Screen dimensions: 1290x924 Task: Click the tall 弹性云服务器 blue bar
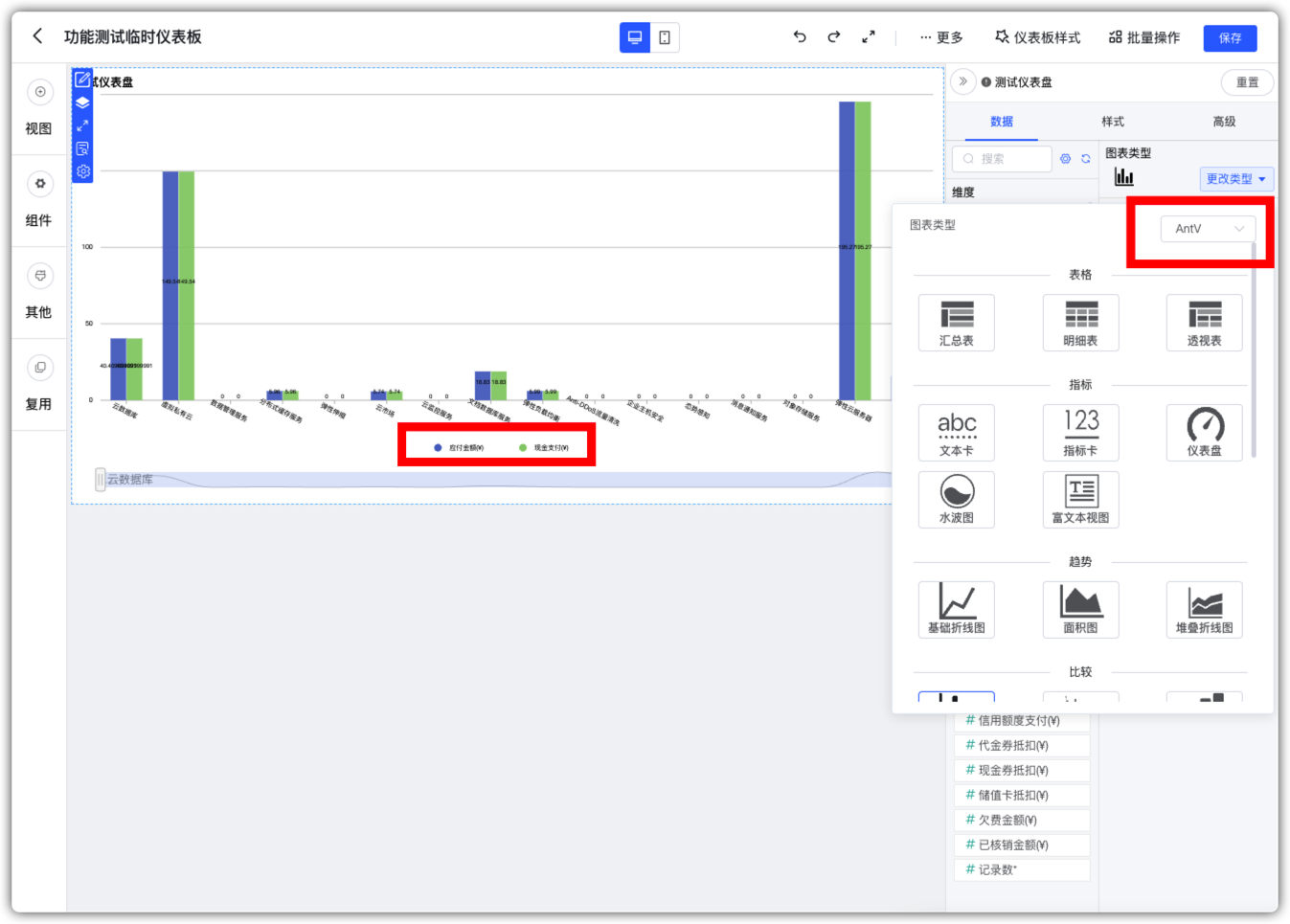(x=847, y=251)
